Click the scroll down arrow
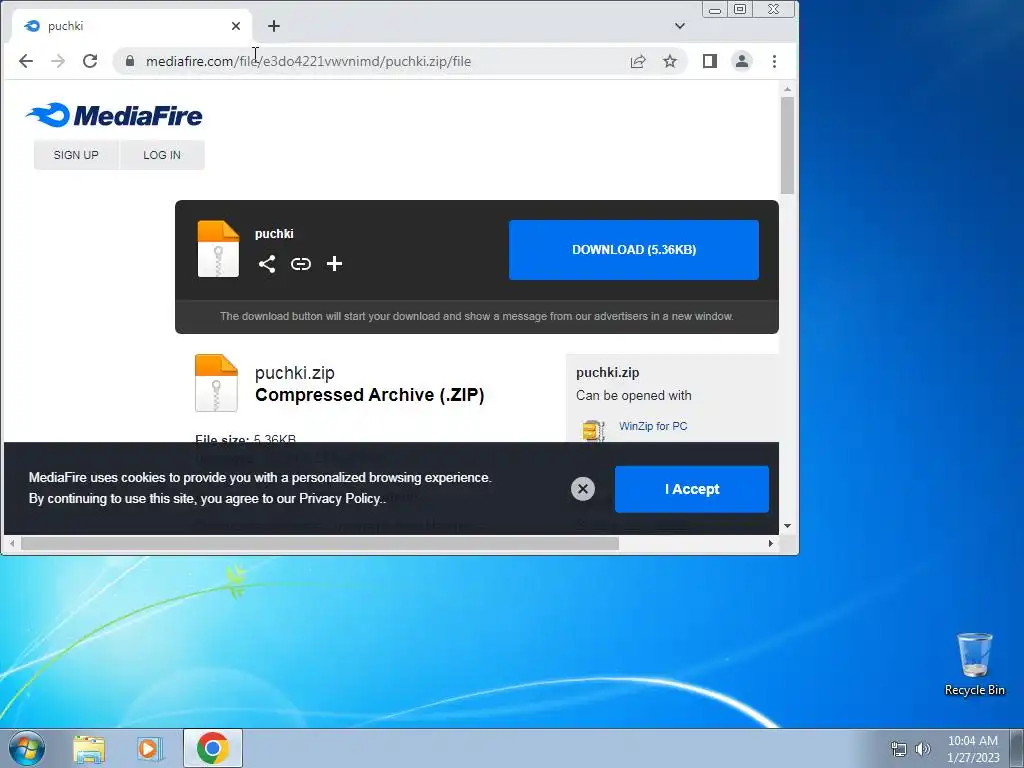Viewport: 1024px width, 768px height. point(788,526)
